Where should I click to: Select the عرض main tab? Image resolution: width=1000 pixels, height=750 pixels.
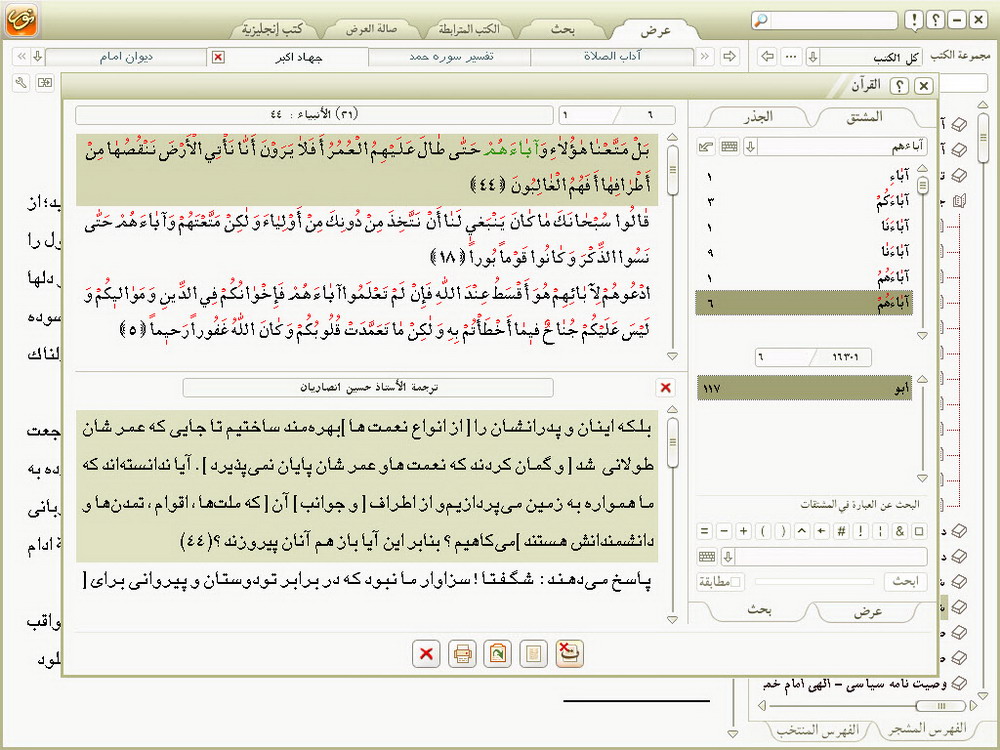655,30
